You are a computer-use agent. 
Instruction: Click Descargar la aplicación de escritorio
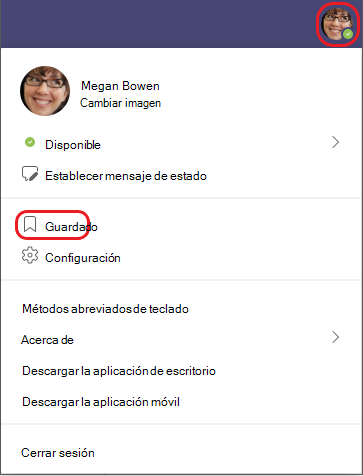(181, 371)
